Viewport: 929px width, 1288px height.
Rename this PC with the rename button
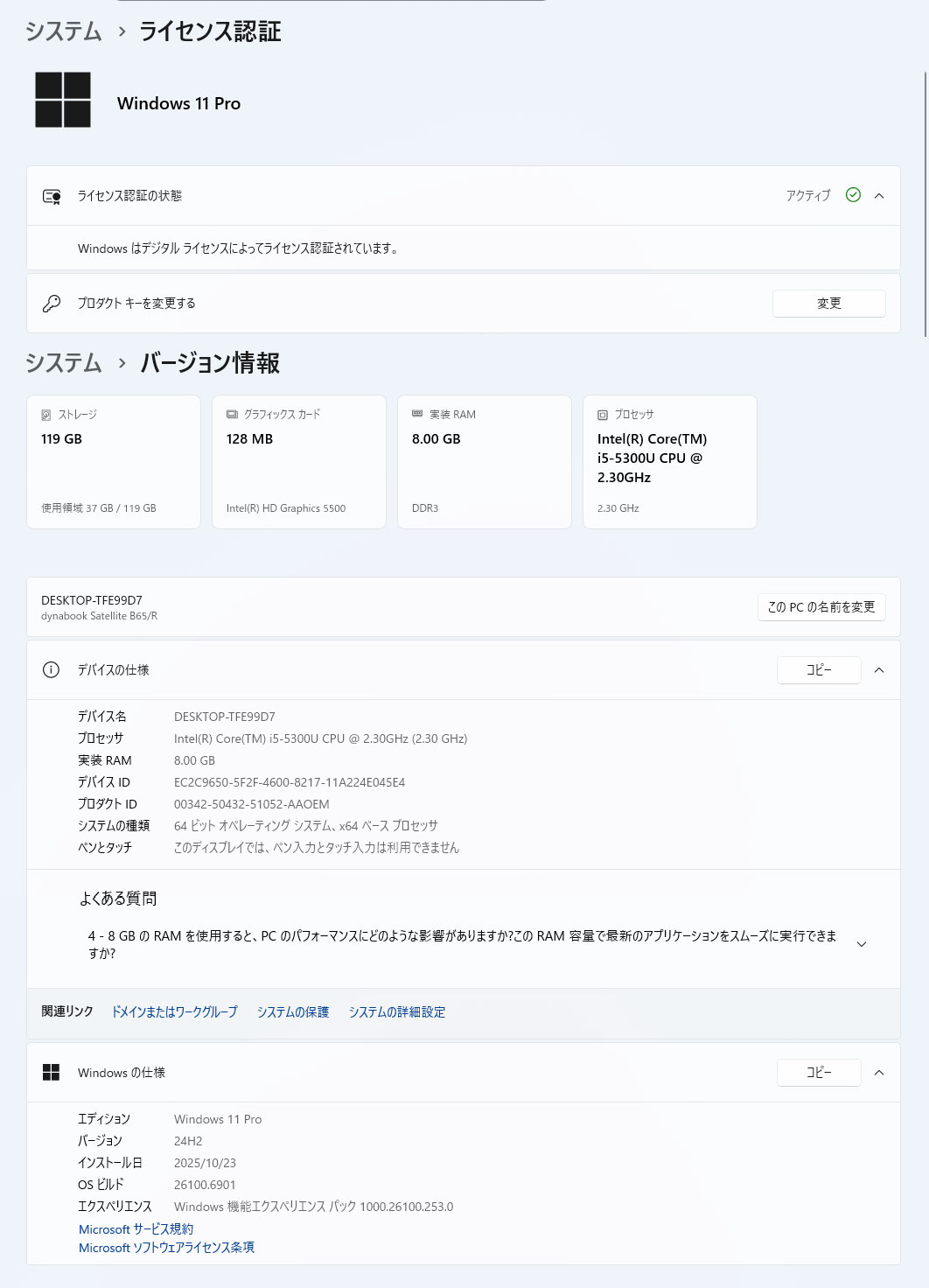click(x=821, y=607)
